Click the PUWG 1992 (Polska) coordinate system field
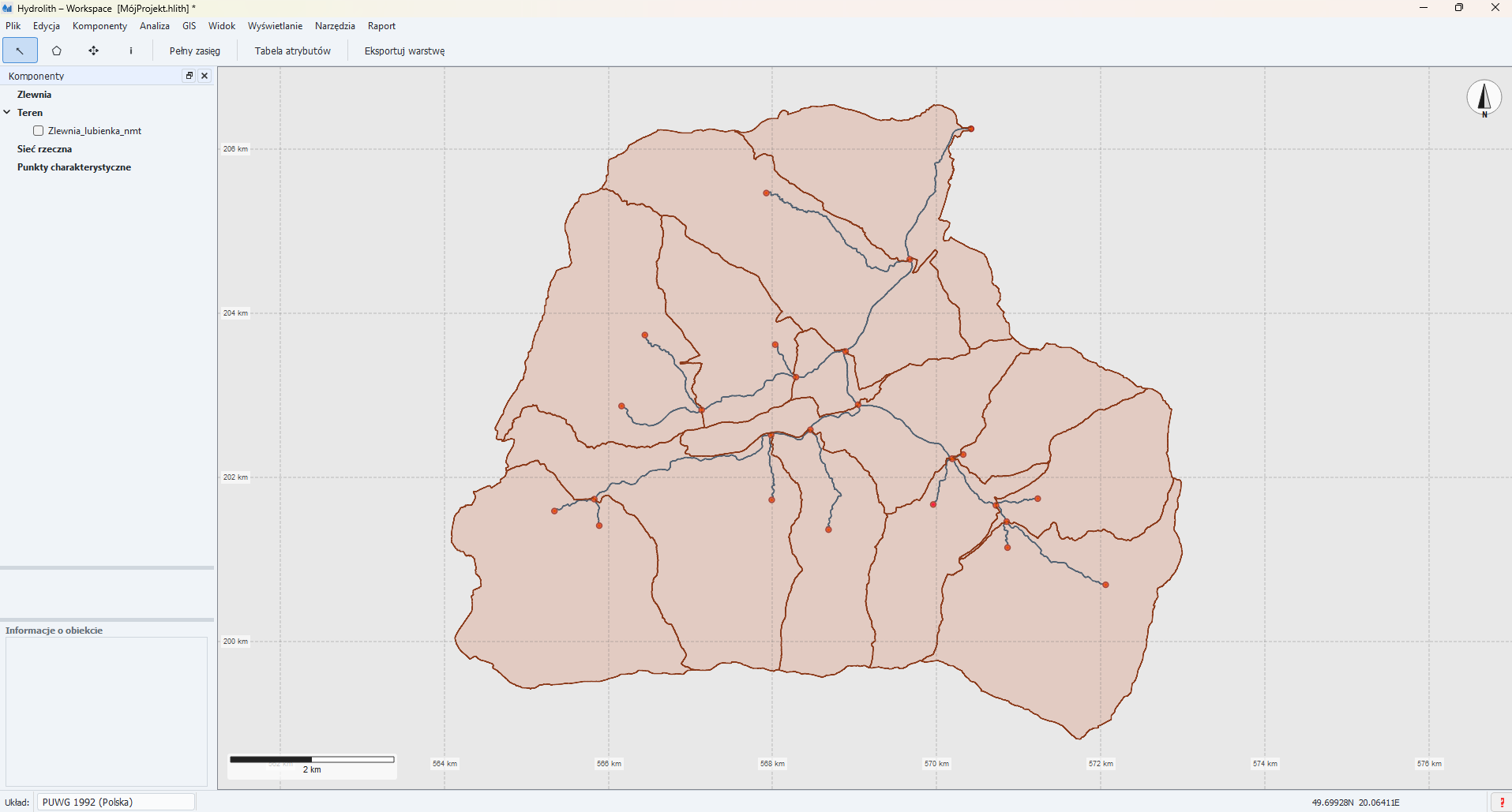 pos(116,802)
